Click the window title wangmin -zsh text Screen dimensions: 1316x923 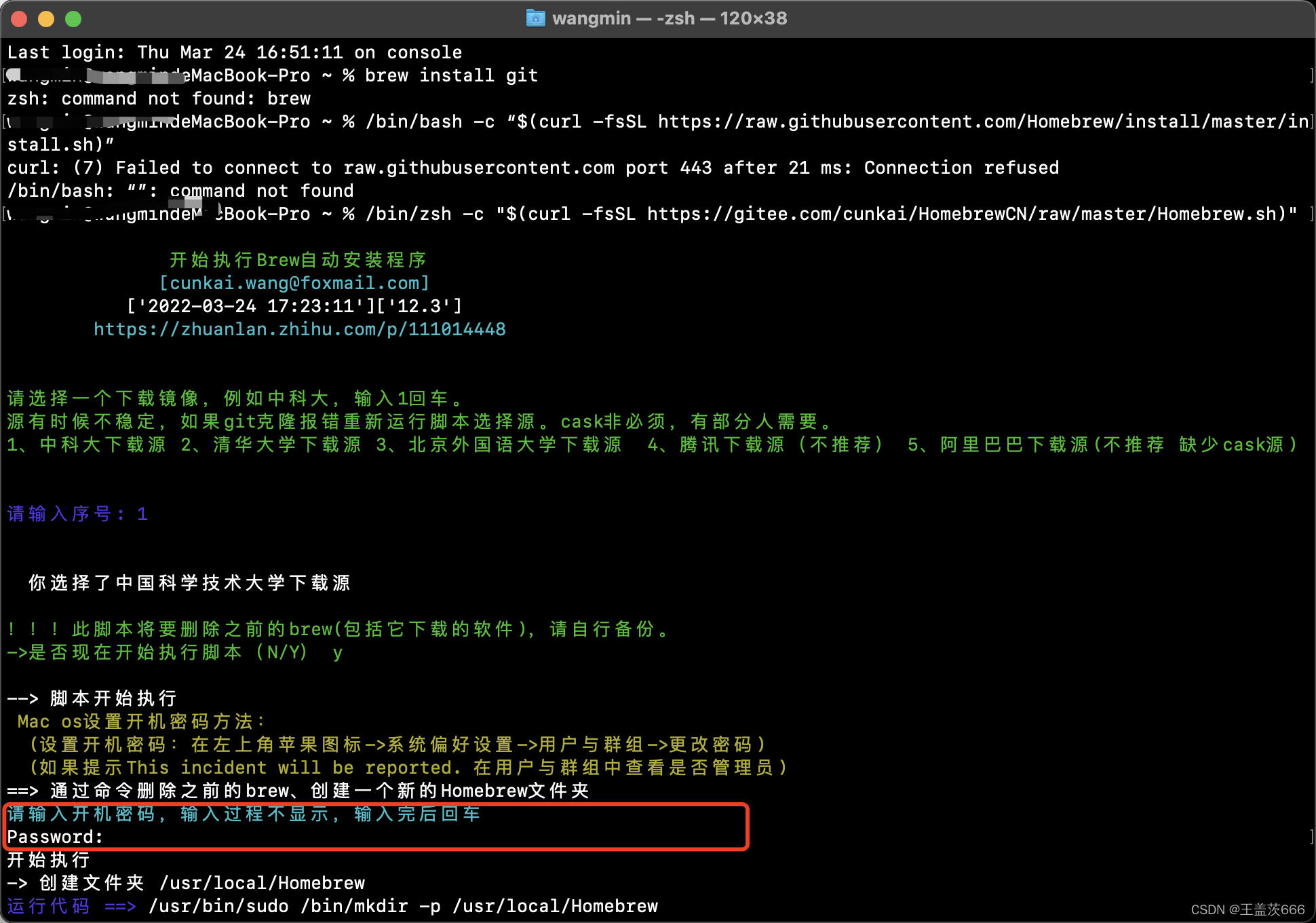(x=669, y=18)
